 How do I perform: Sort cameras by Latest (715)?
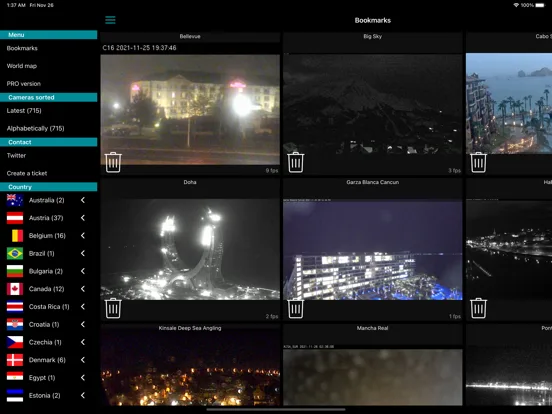tap(24, 111)
